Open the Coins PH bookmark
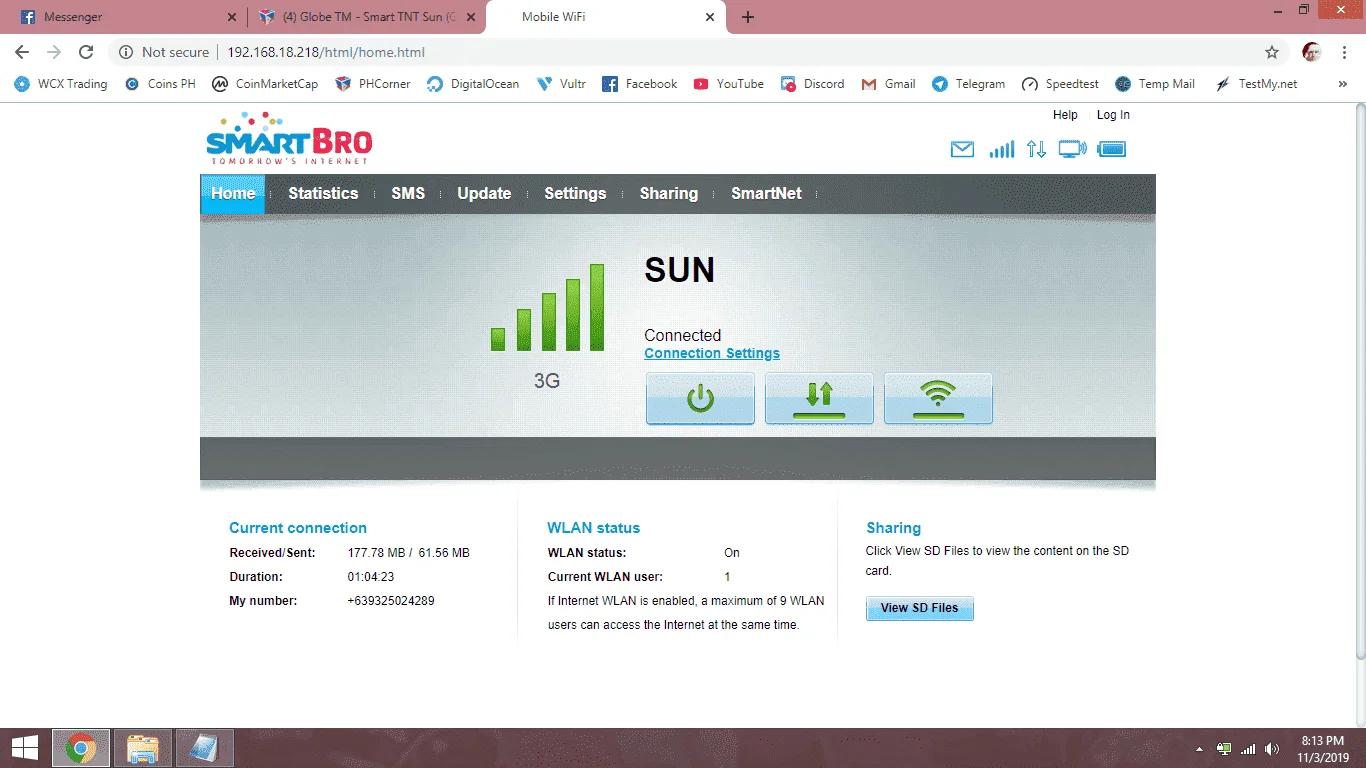Viewport: 1366px width, 768px height. coord(160,84)
